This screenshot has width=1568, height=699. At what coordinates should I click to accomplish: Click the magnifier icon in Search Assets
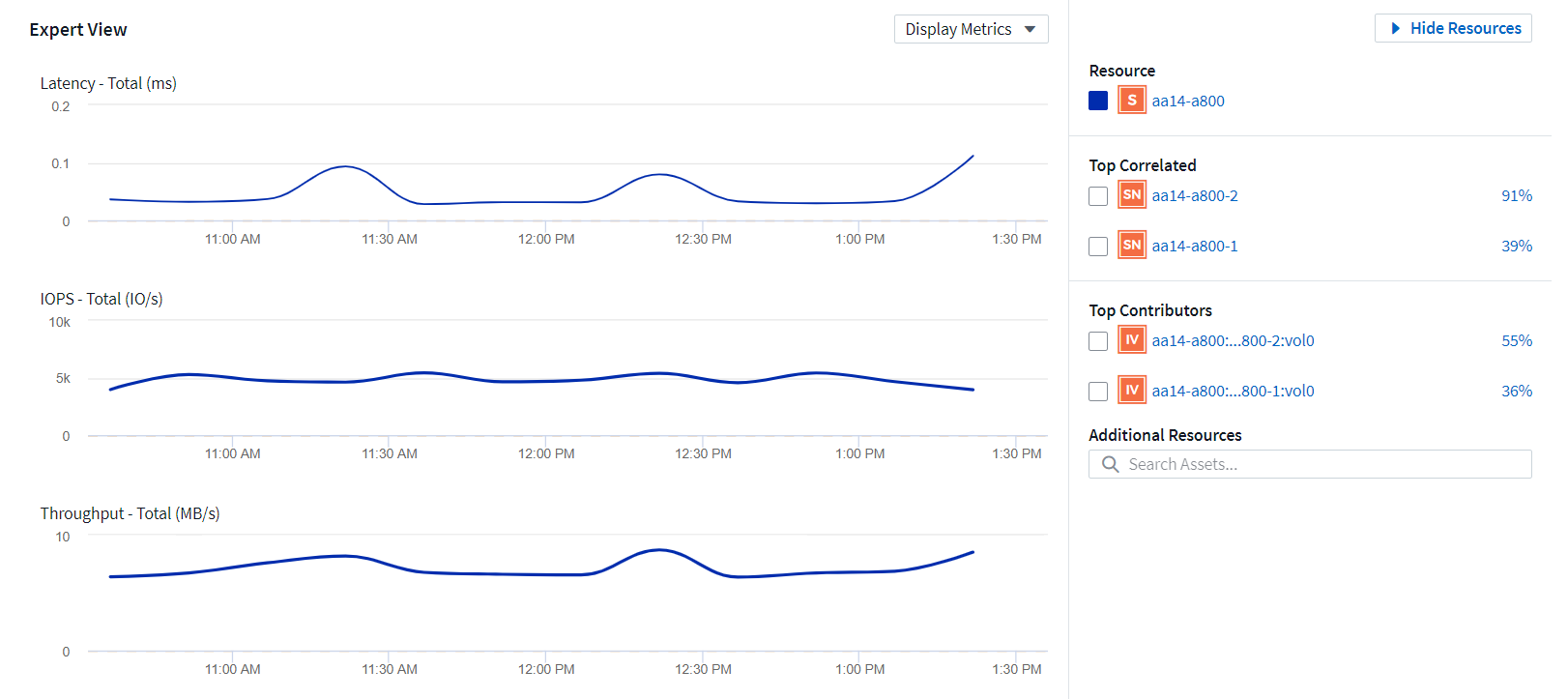(x=1110, y=464)
